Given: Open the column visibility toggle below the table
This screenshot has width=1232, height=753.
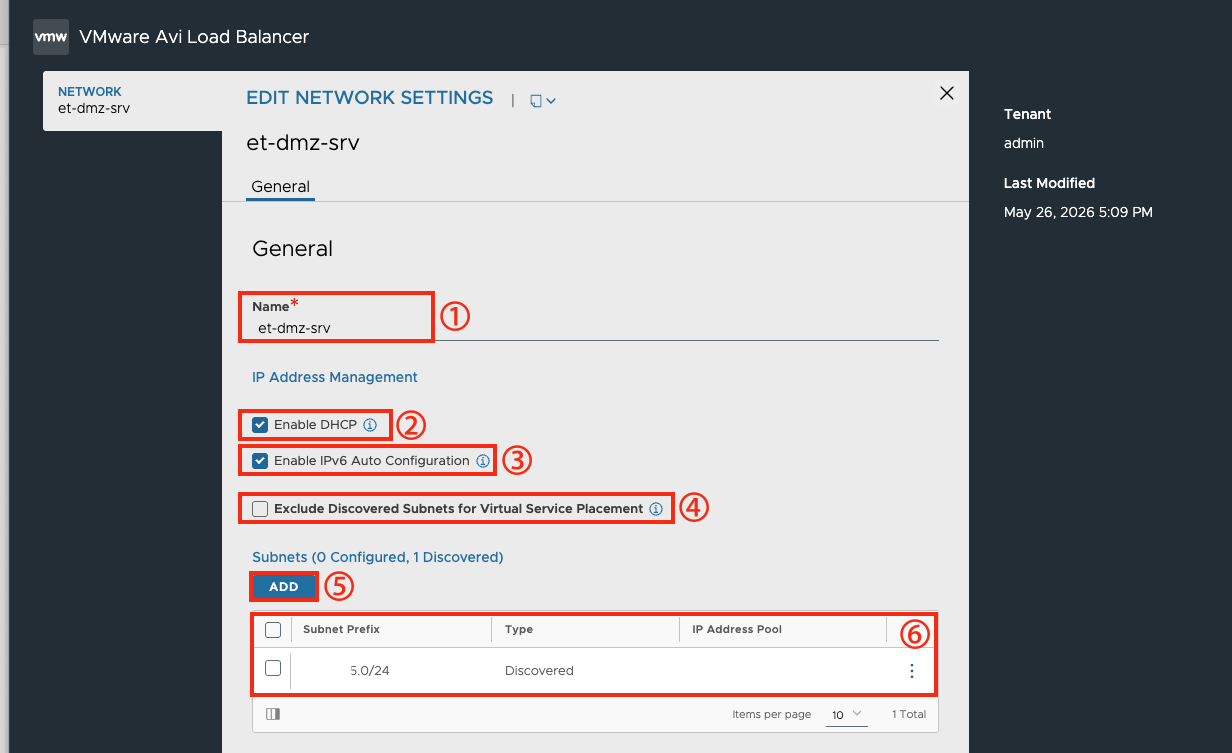Looking at the screenshot, I should [x=273, y=714].
